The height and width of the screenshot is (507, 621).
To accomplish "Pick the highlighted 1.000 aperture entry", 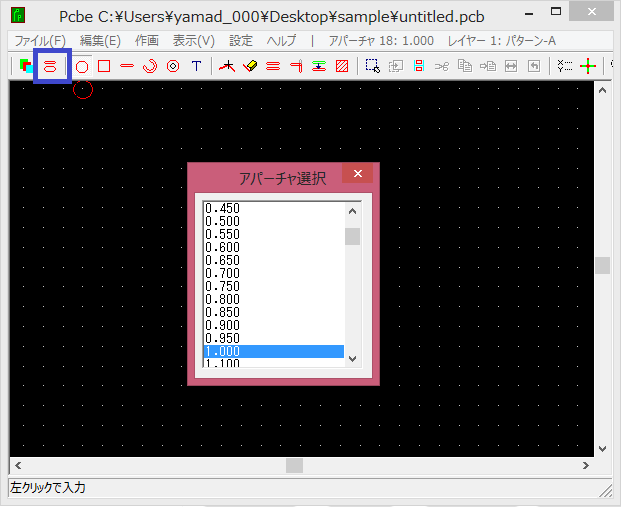I will pos(222,351).
